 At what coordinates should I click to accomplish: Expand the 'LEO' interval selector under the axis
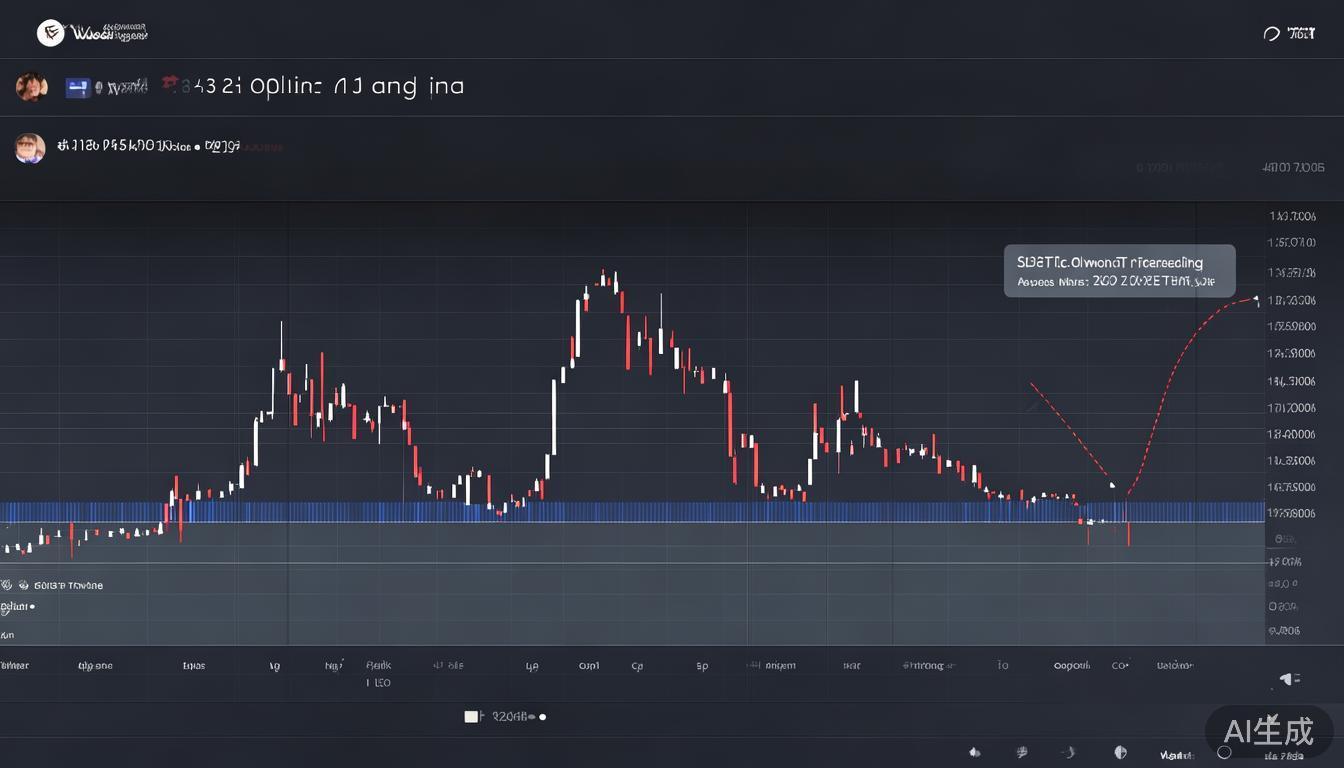click(378, 683)
